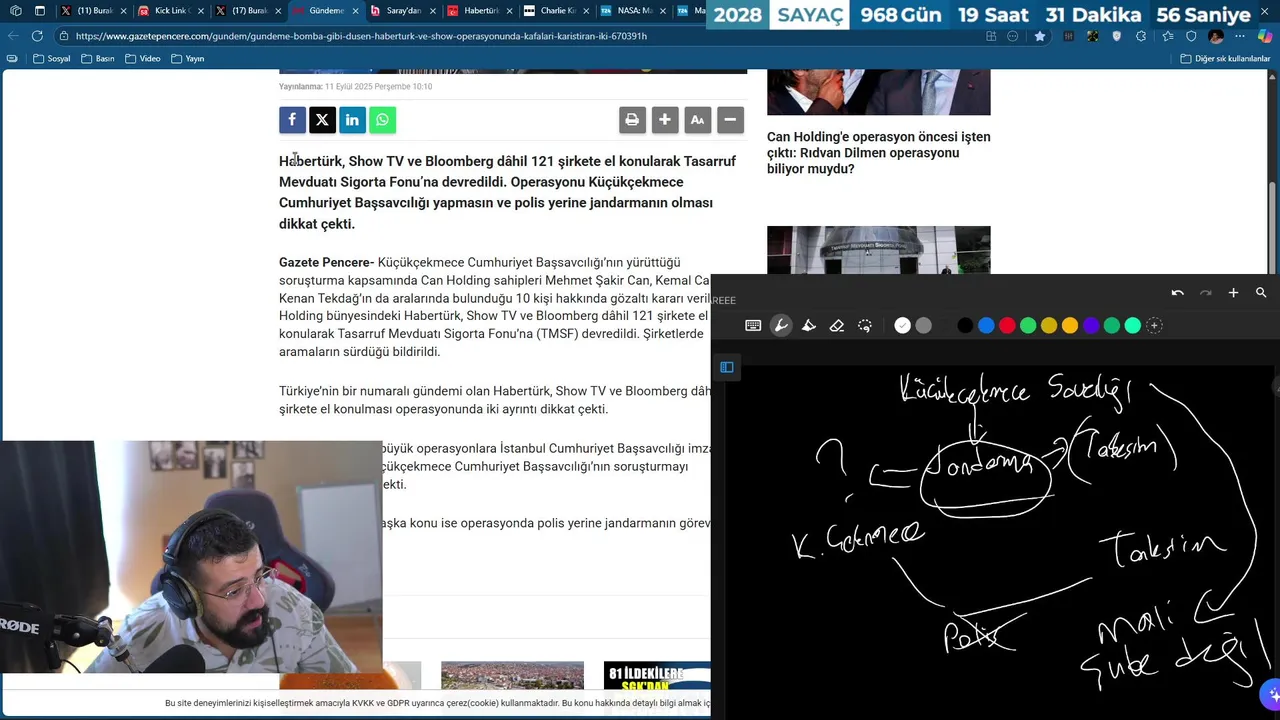1280x720 pixels.
Task: Add a new page with the plus icon in whiteboard
Action: tap(1233, 293)
